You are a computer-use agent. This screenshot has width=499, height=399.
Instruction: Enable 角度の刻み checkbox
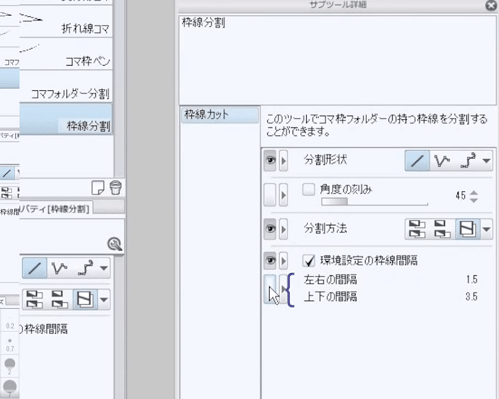308,189
